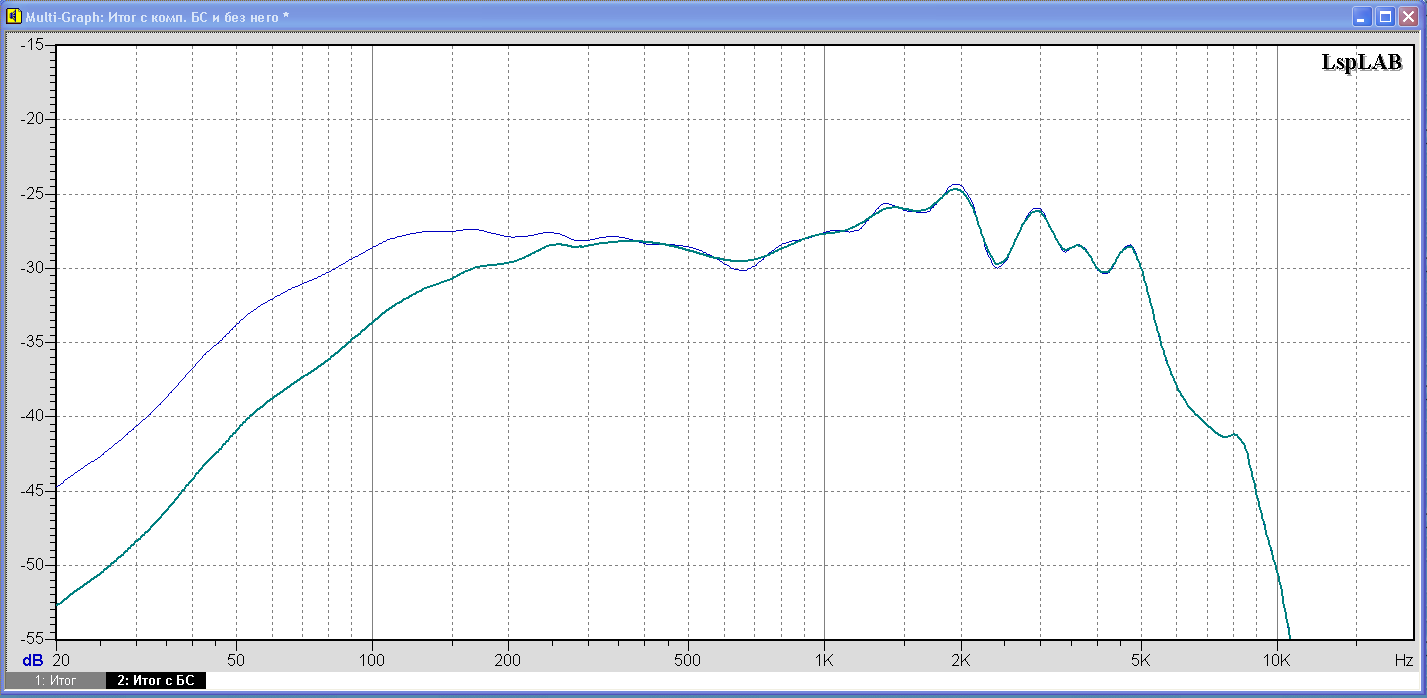1427x698 pixels.
Task: Maximize the Multi-Graph window
Action: [x=1385, y=16]
